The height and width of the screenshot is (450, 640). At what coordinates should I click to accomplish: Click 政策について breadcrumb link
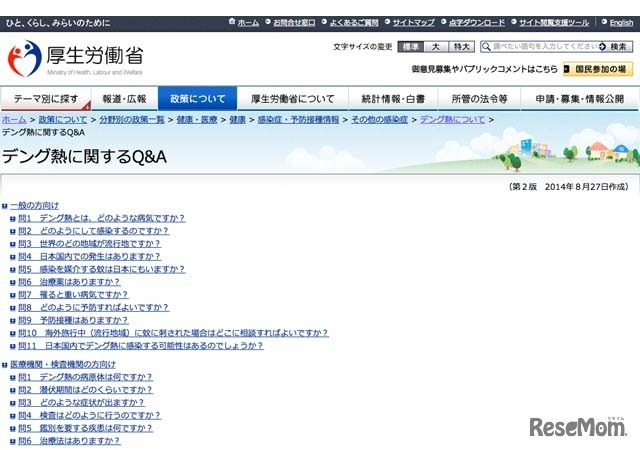[63, 120]
